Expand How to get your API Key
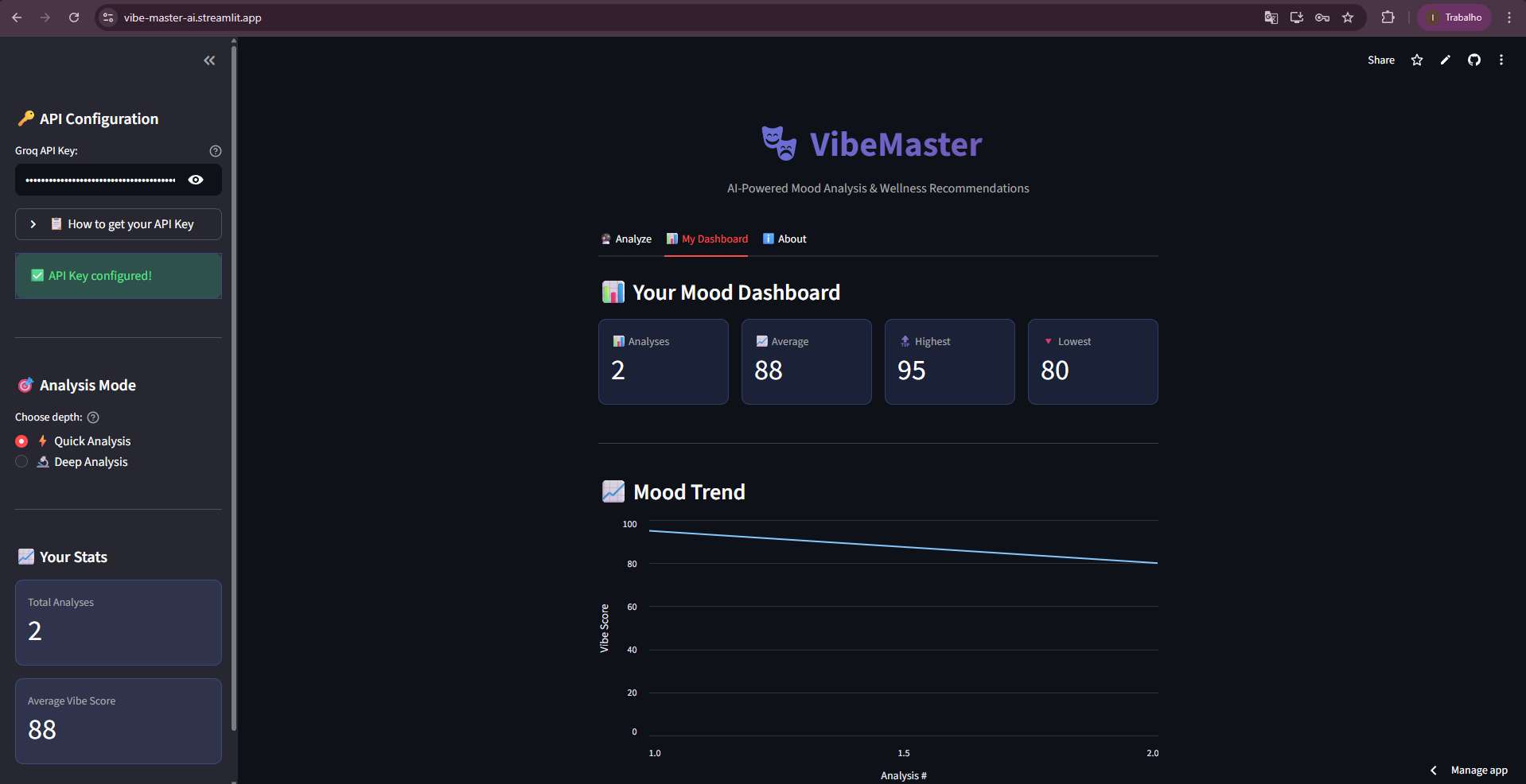 point(119,224)
